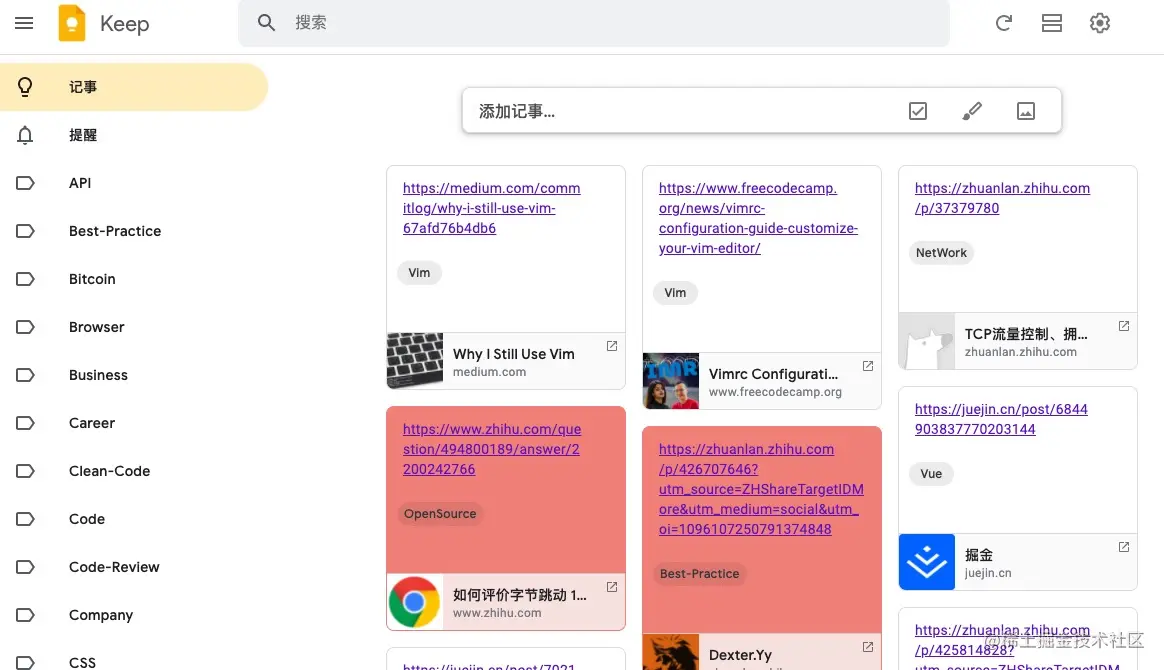This screenshot has height=670, width=1164.
Task: Open external link for Why I Still Use Vim
Action: tap(612, 346)
